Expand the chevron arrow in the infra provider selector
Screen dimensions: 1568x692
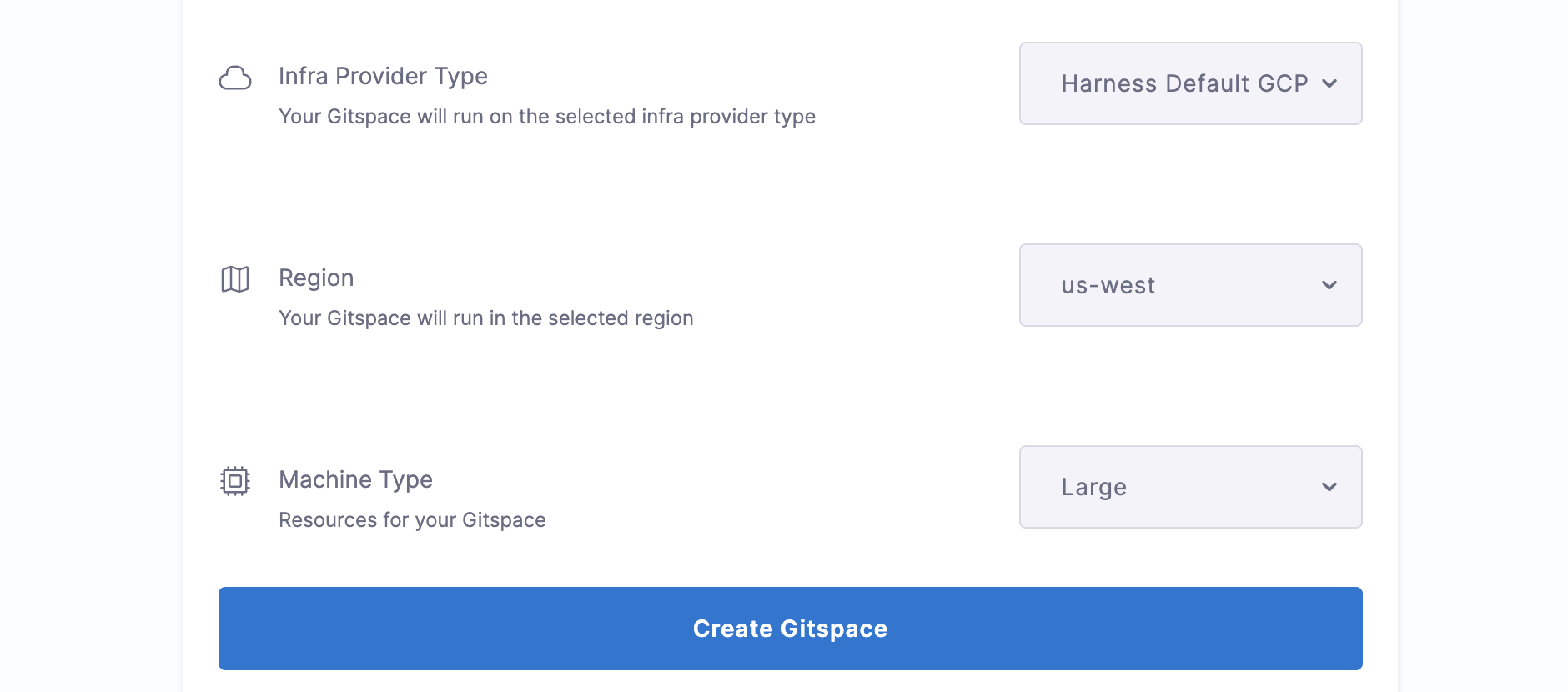pos(1329,83)
